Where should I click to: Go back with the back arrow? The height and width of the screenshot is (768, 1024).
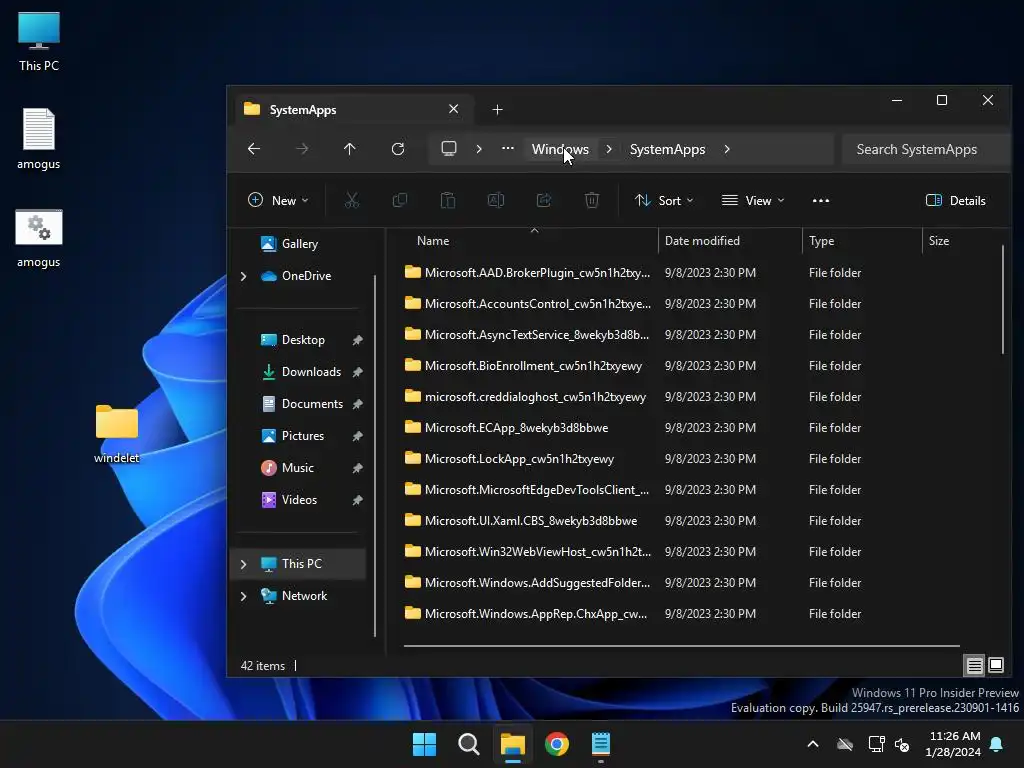[254, 149]
